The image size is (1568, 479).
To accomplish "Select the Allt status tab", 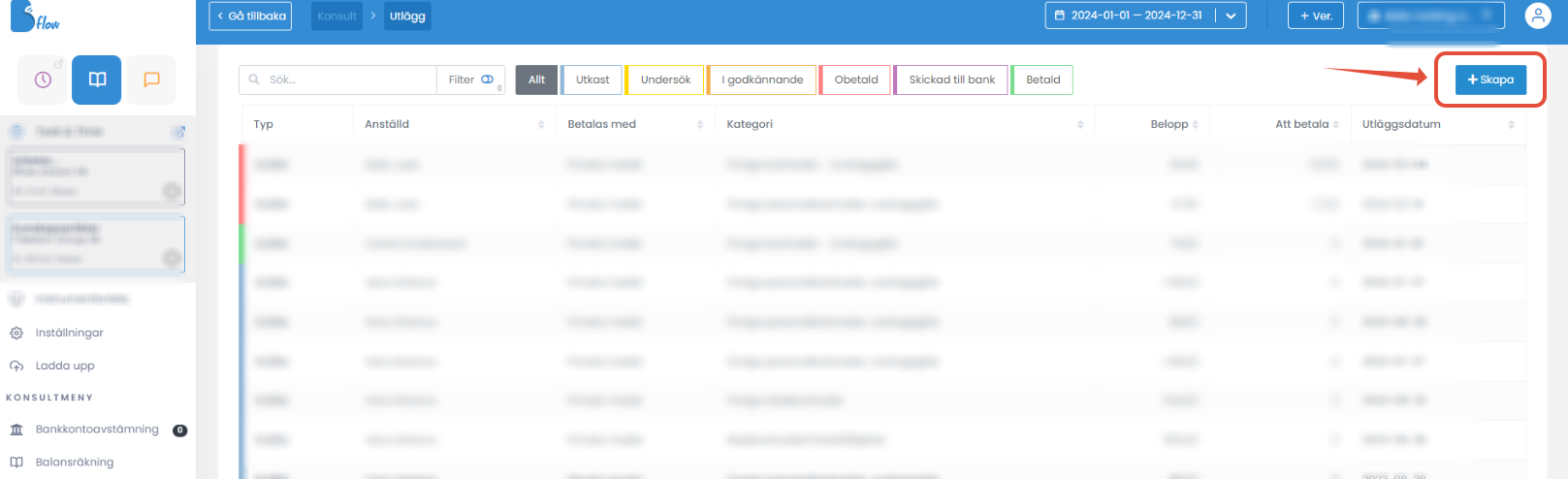I will (536, 80).
